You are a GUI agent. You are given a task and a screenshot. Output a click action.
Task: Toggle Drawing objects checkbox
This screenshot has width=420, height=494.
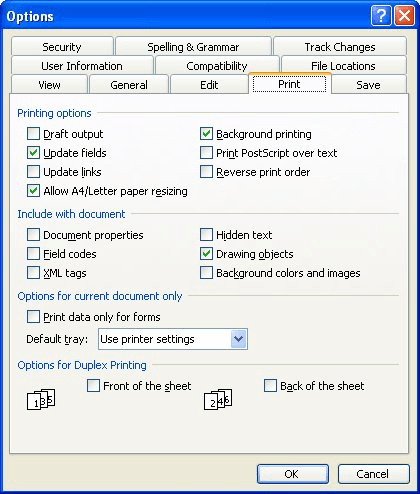click(206, 254)
